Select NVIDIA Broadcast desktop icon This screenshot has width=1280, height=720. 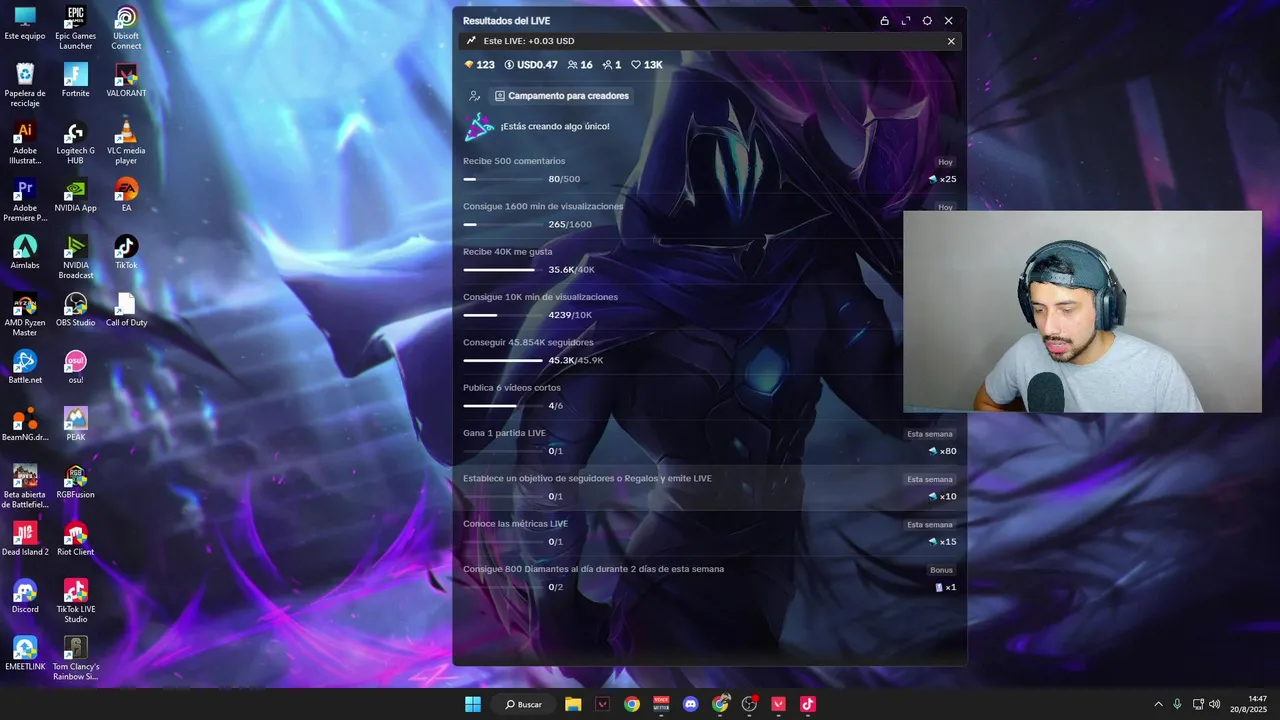76,257
